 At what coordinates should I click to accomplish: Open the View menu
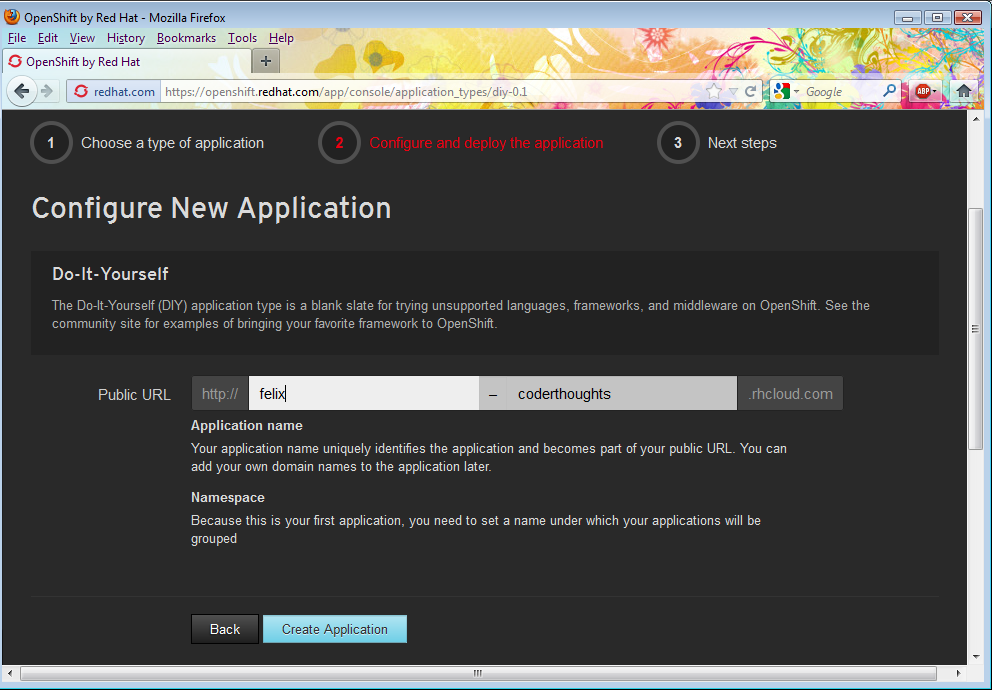(x=82, y=38)
